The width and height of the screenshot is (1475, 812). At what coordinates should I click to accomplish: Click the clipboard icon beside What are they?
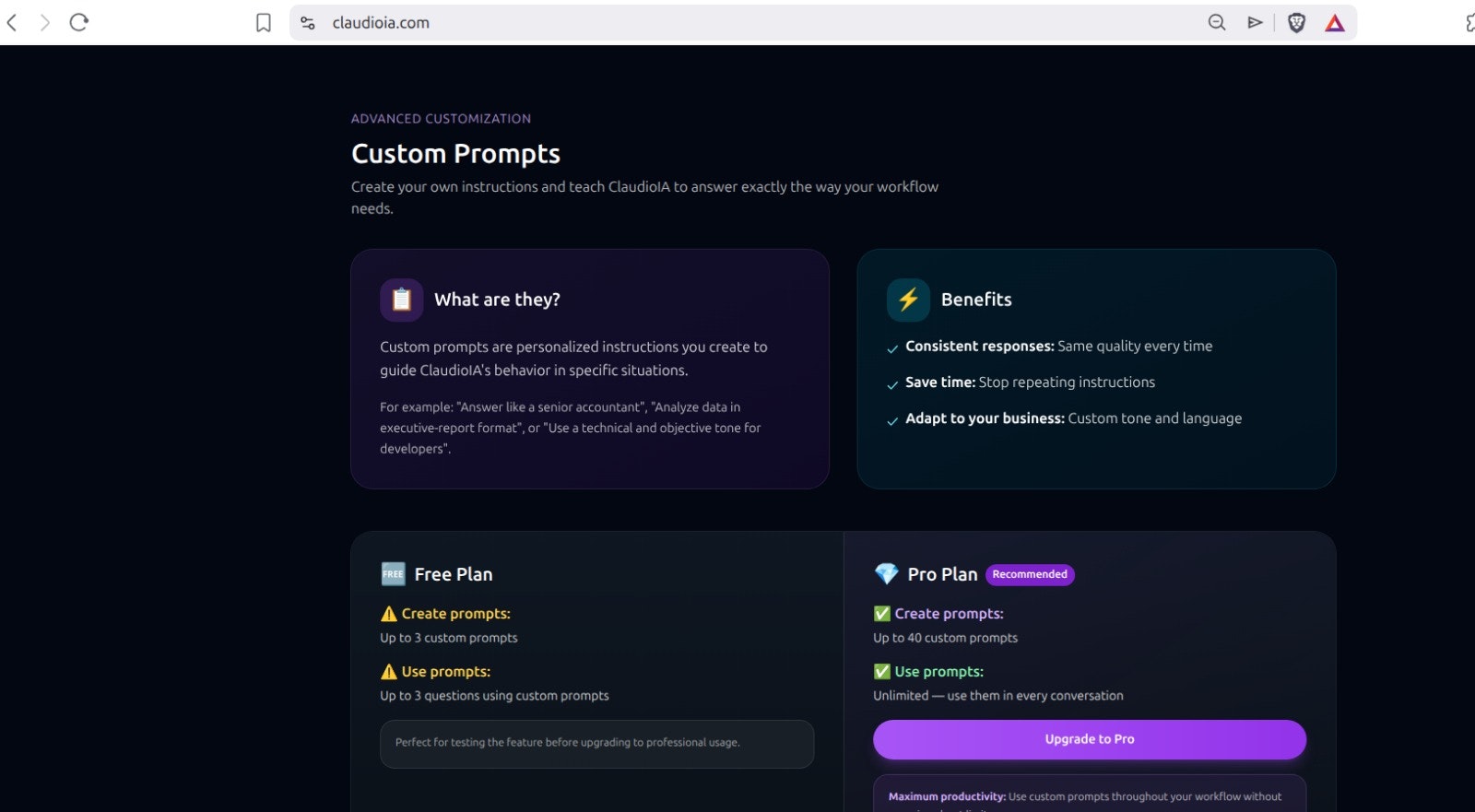tap(402, 300)
